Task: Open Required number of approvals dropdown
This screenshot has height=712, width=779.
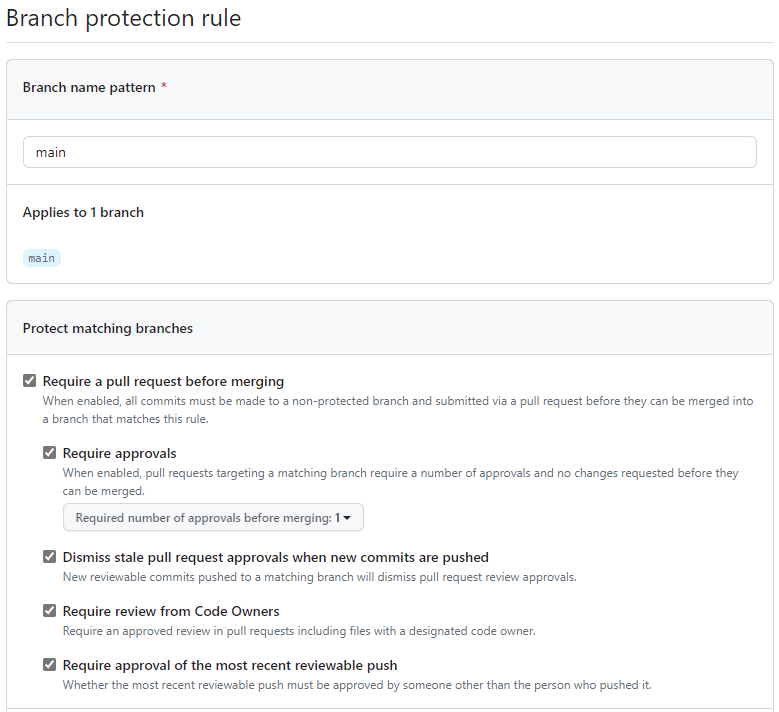Action: tap(212, 517)
